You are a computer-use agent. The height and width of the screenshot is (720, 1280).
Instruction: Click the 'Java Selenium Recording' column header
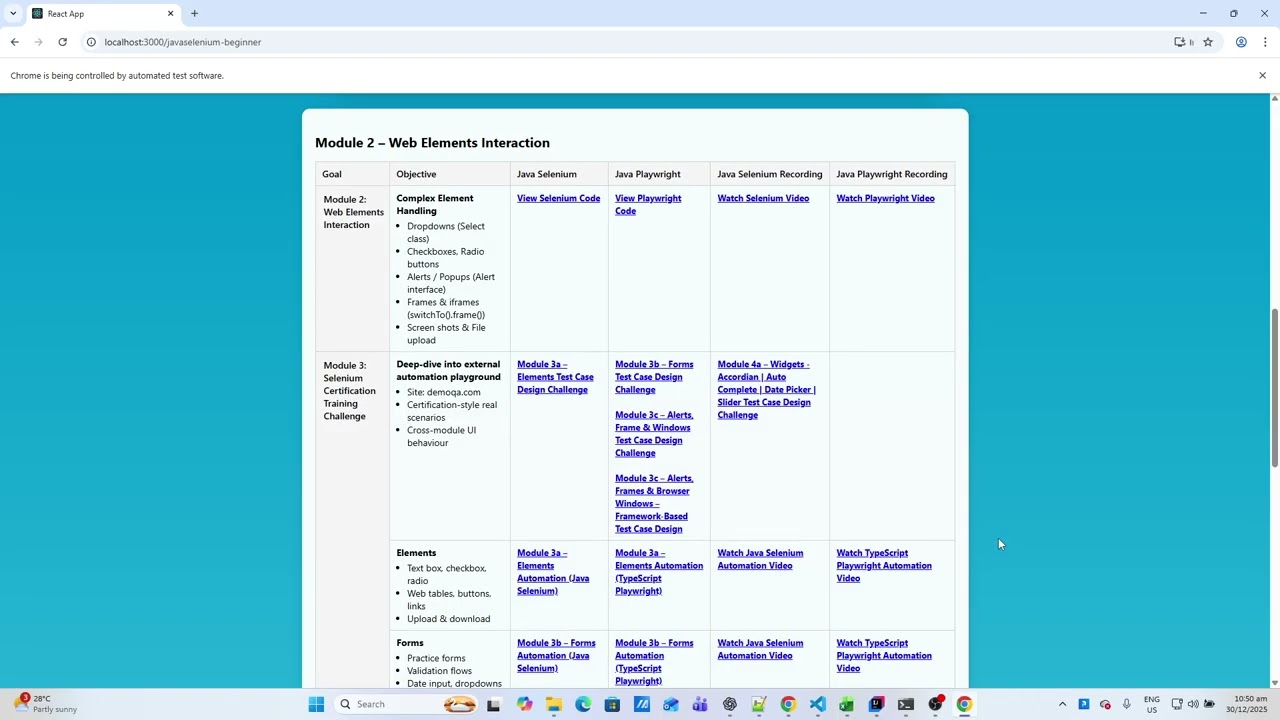770,174
